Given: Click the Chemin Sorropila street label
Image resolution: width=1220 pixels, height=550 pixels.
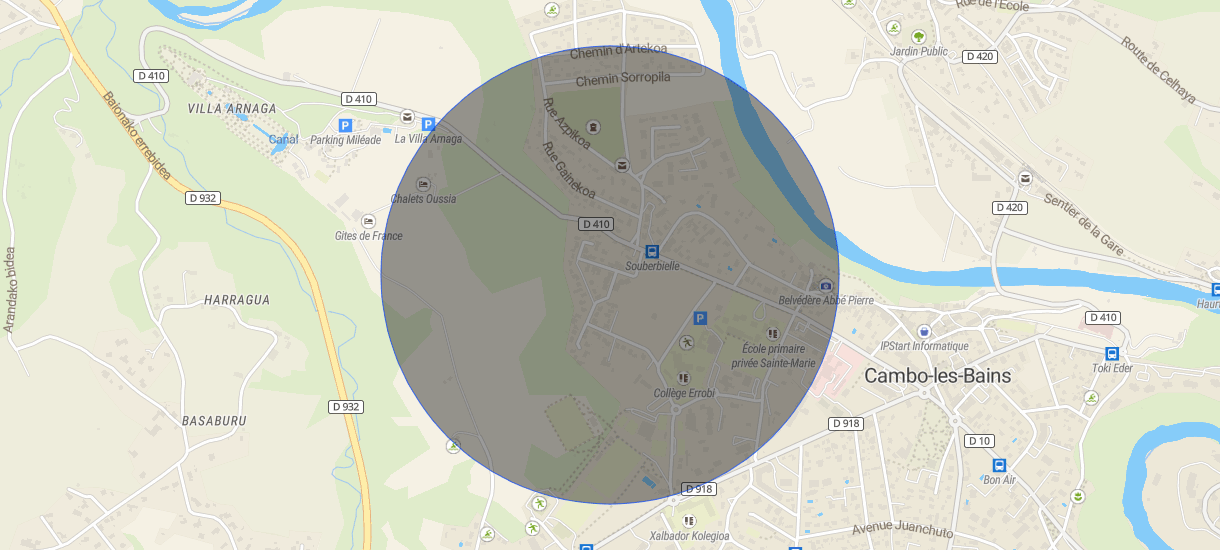Looking at the screenshot, I should 623,78.
